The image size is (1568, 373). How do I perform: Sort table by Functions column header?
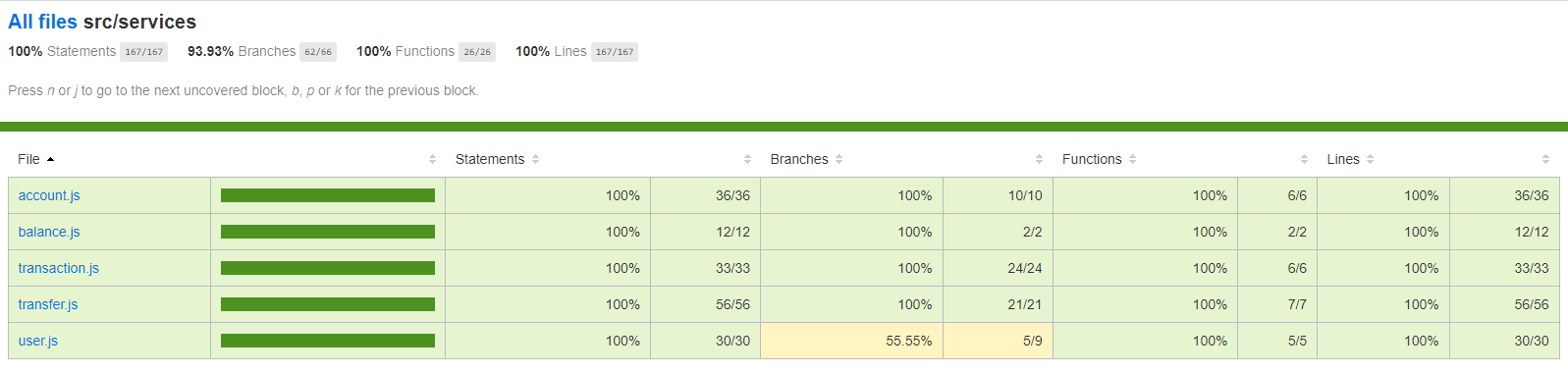(1092, 159)
